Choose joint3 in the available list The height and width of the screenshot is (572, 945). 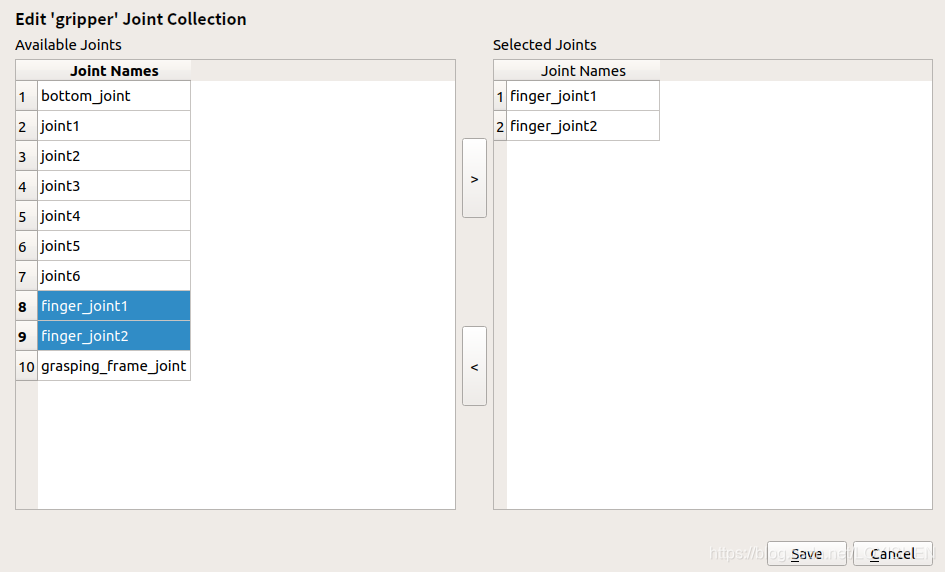click(113, 186)
